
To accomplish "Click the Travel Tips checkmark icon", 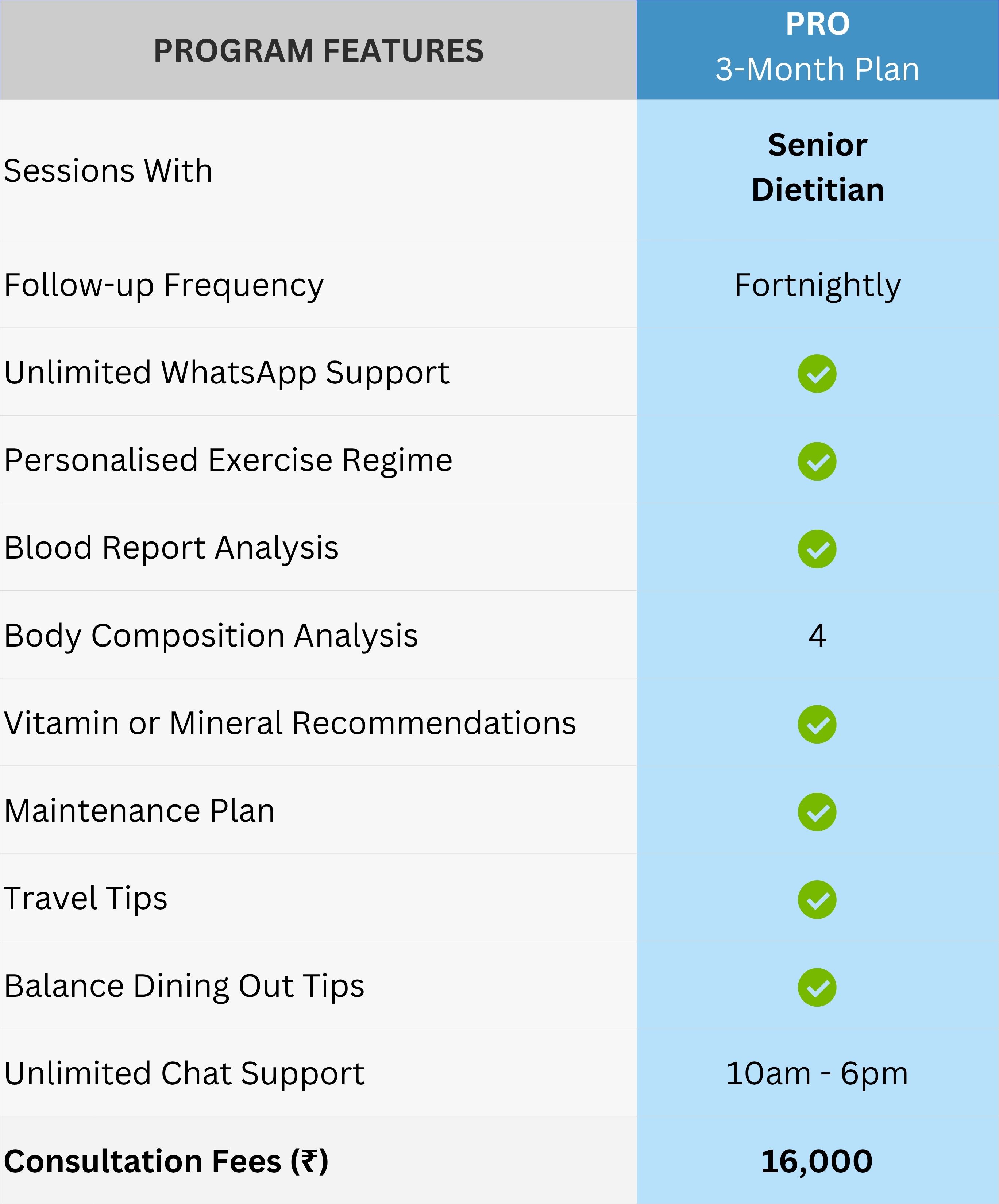I will 817,900.
